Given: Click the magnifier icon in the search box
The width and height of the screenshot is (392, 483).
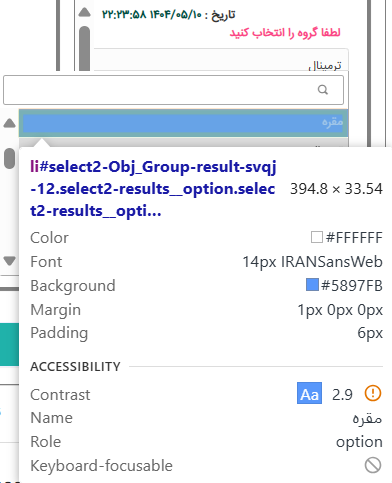Looking at the screenshot, I should click(x=323, y=90).
